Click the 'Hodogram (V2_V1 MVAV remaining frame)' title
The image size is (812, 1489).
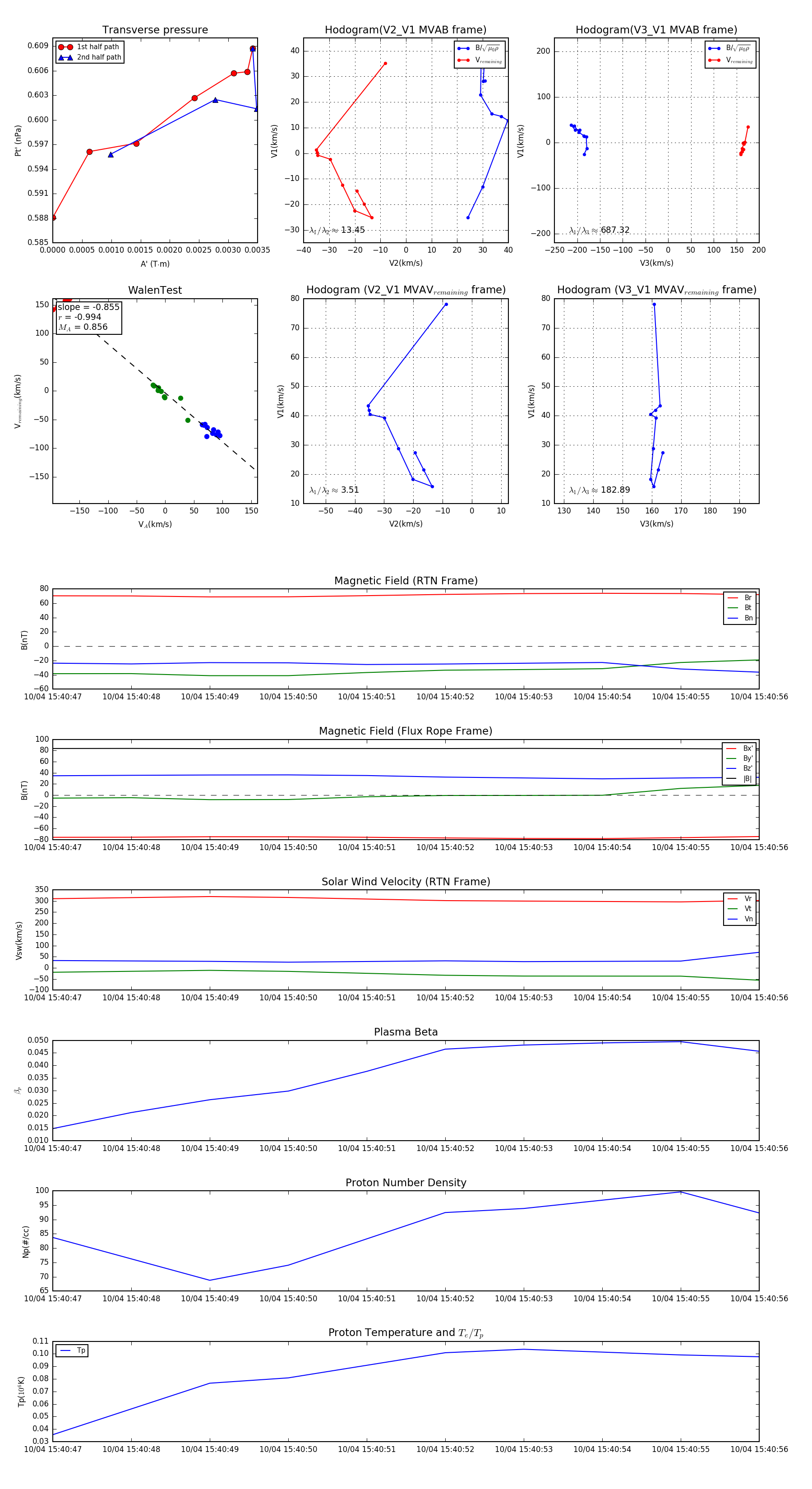pos(406,290)
